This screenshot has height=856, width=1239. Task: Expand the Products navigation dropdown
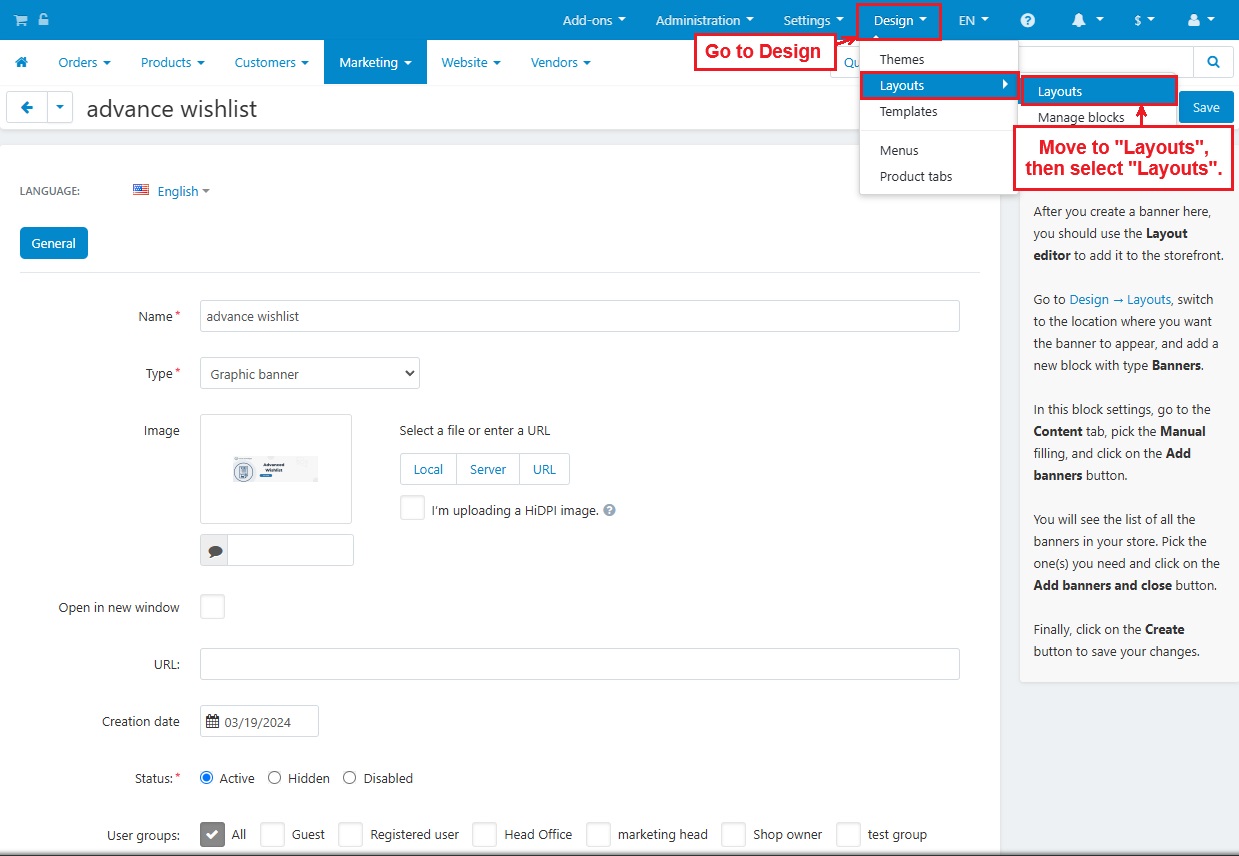click(172, 62)
